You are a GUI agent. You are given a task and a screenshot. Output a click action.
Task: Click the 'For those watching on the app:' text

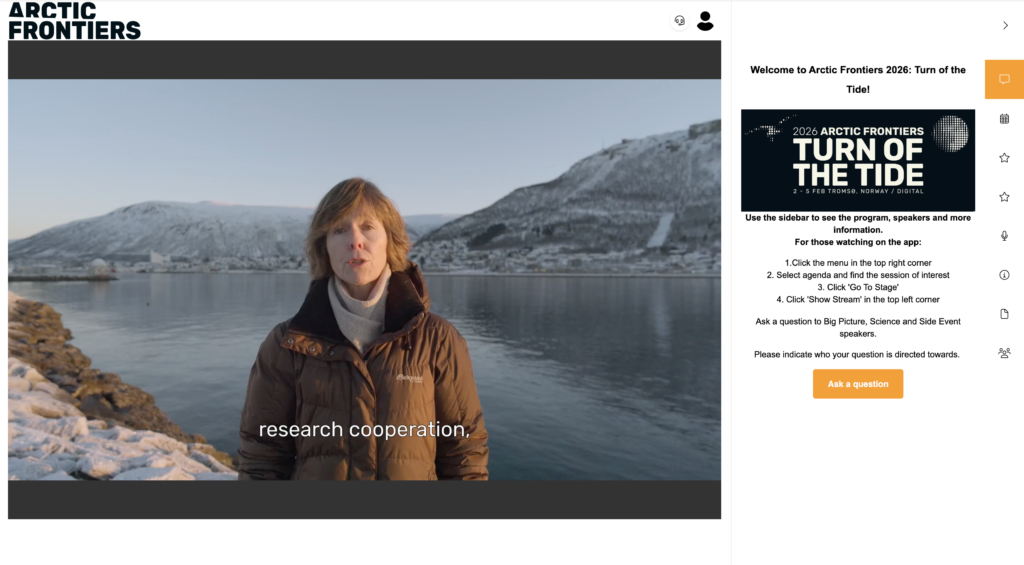tap(858, 242)
